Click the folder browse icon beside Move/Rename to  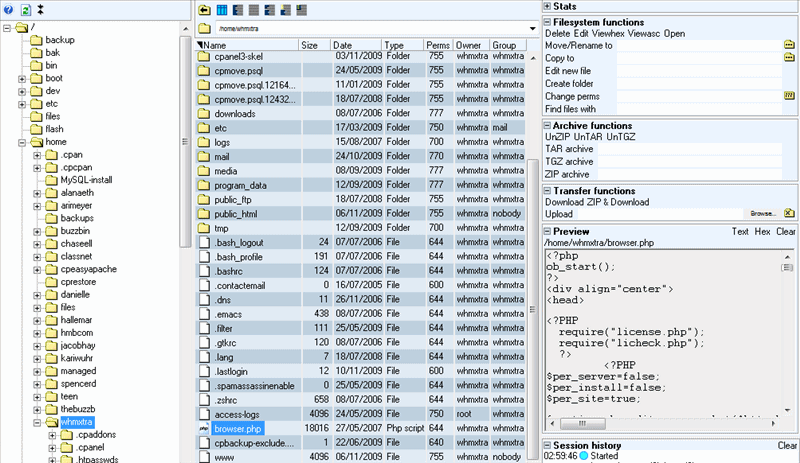pos(790,46)
